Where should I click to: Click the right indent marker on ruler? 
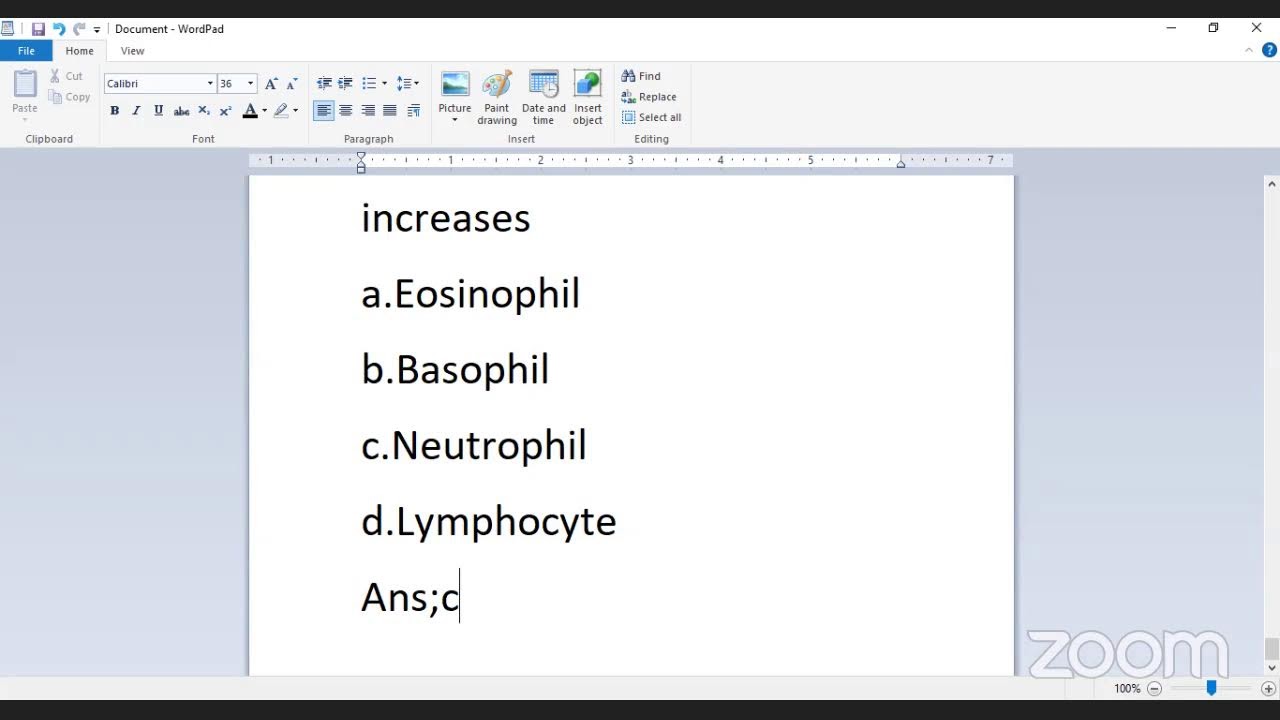[x=901, y=163]
